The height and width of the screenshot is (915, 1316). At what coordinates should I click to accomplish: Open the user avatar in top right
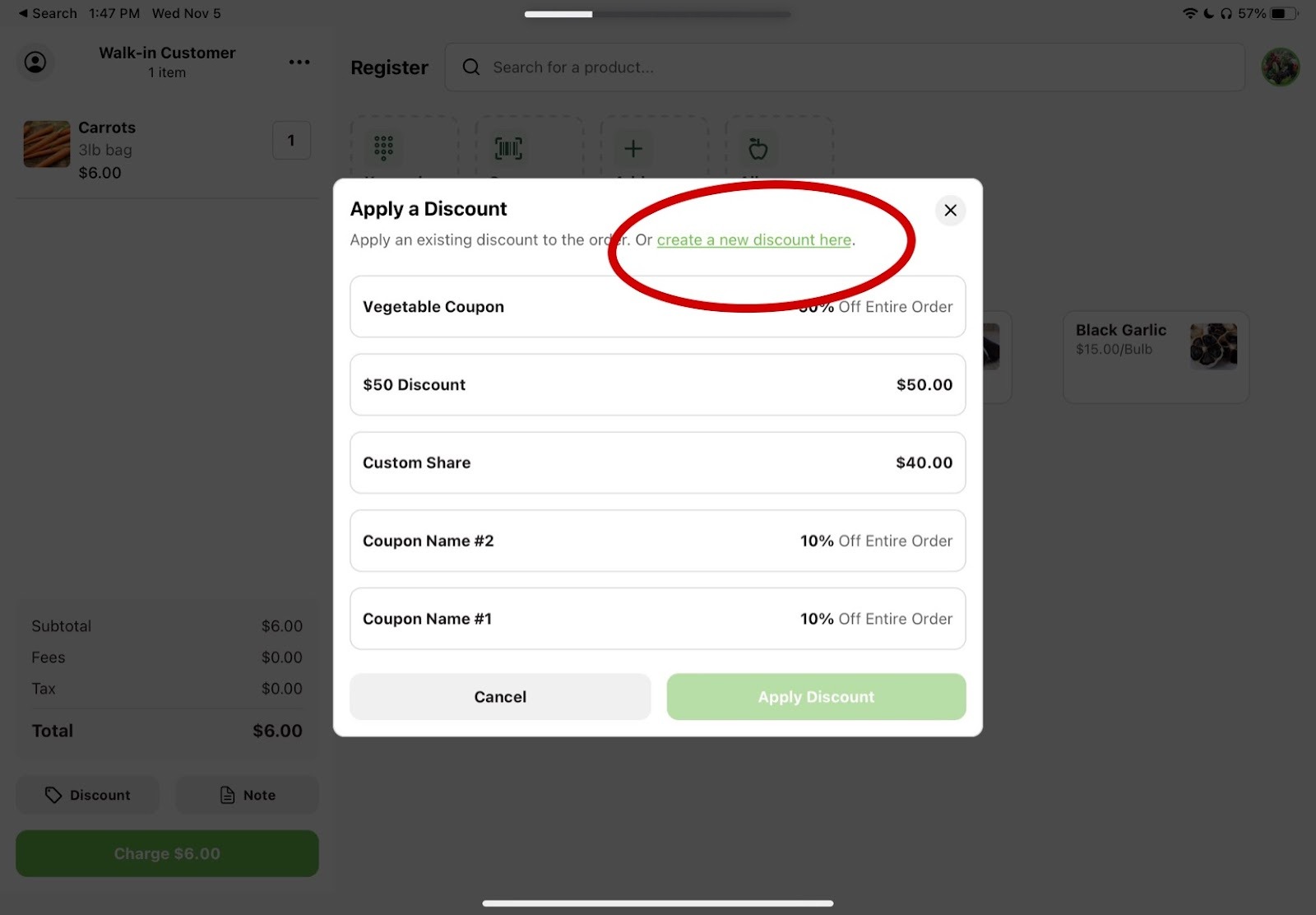coord(1280,67)
